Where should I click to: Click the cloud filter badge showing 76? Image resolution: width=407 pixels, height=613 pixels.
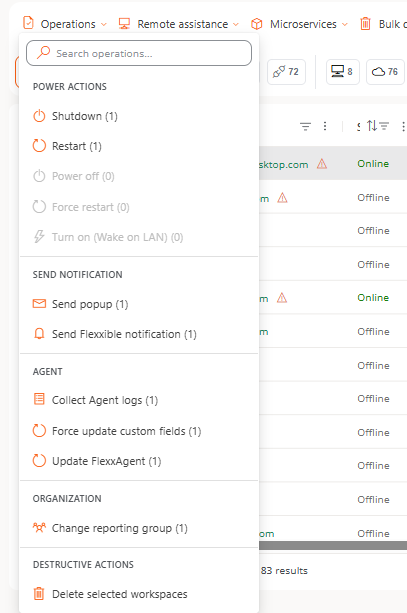[385, 72]
